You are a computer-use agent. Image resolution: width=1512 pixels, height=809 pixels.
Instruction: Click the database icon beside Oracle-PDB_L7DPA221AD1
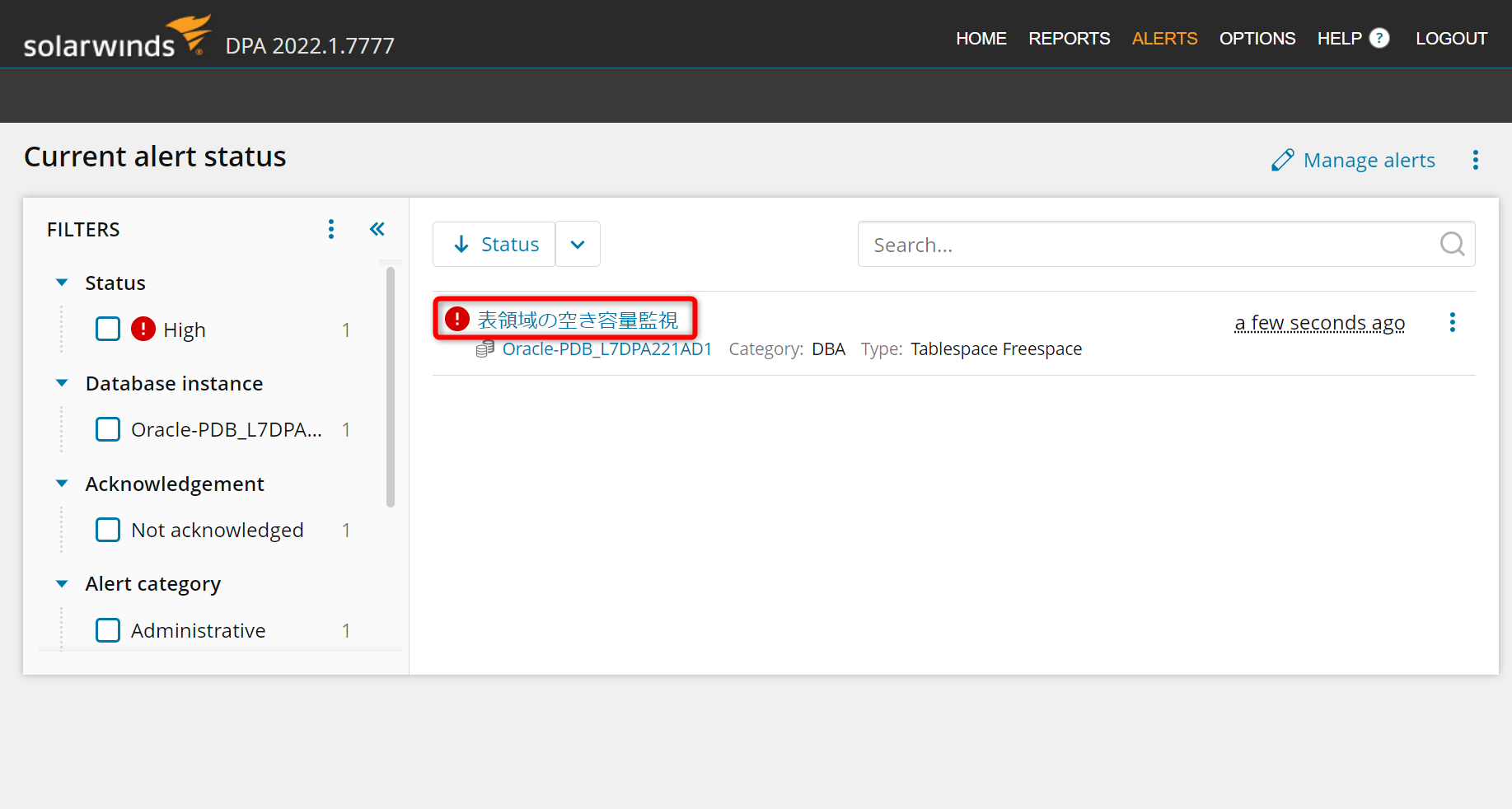click(x=485, y=349)
